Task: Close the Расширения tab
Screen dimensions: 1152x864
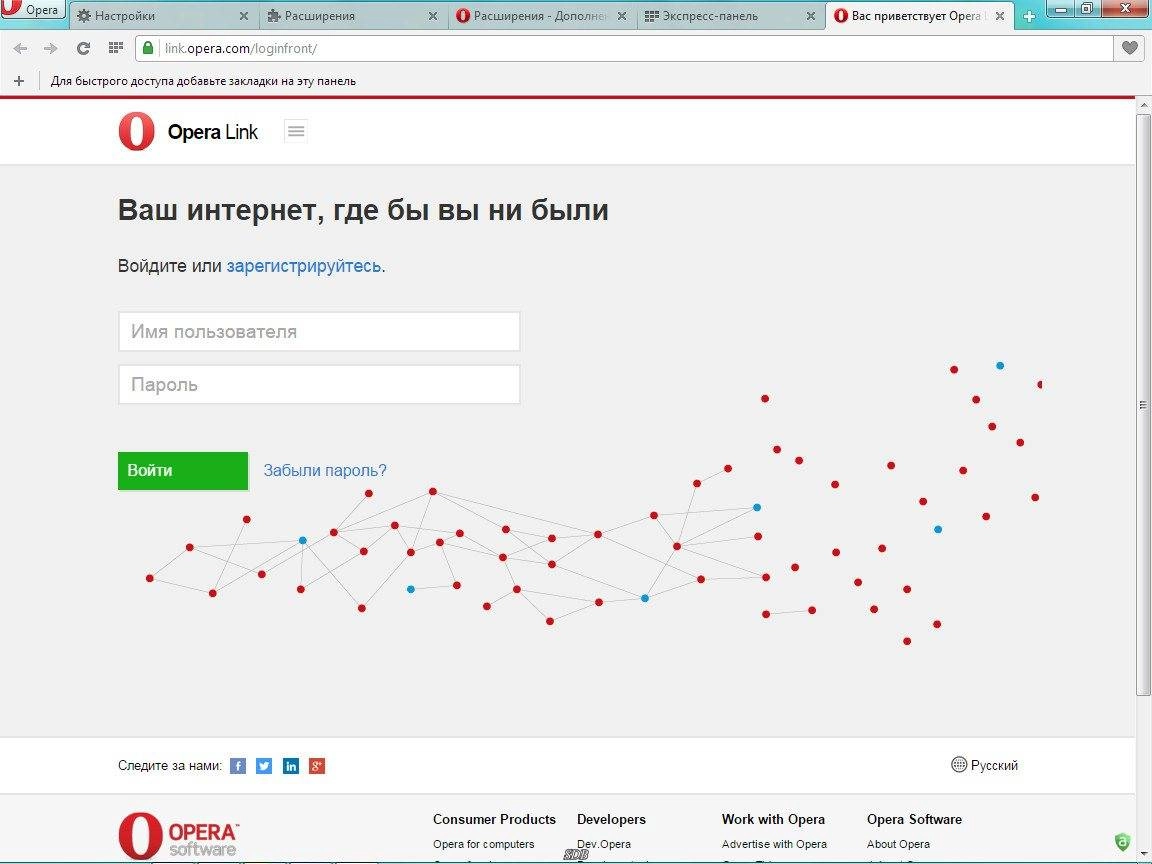Action: pos(433,16)
